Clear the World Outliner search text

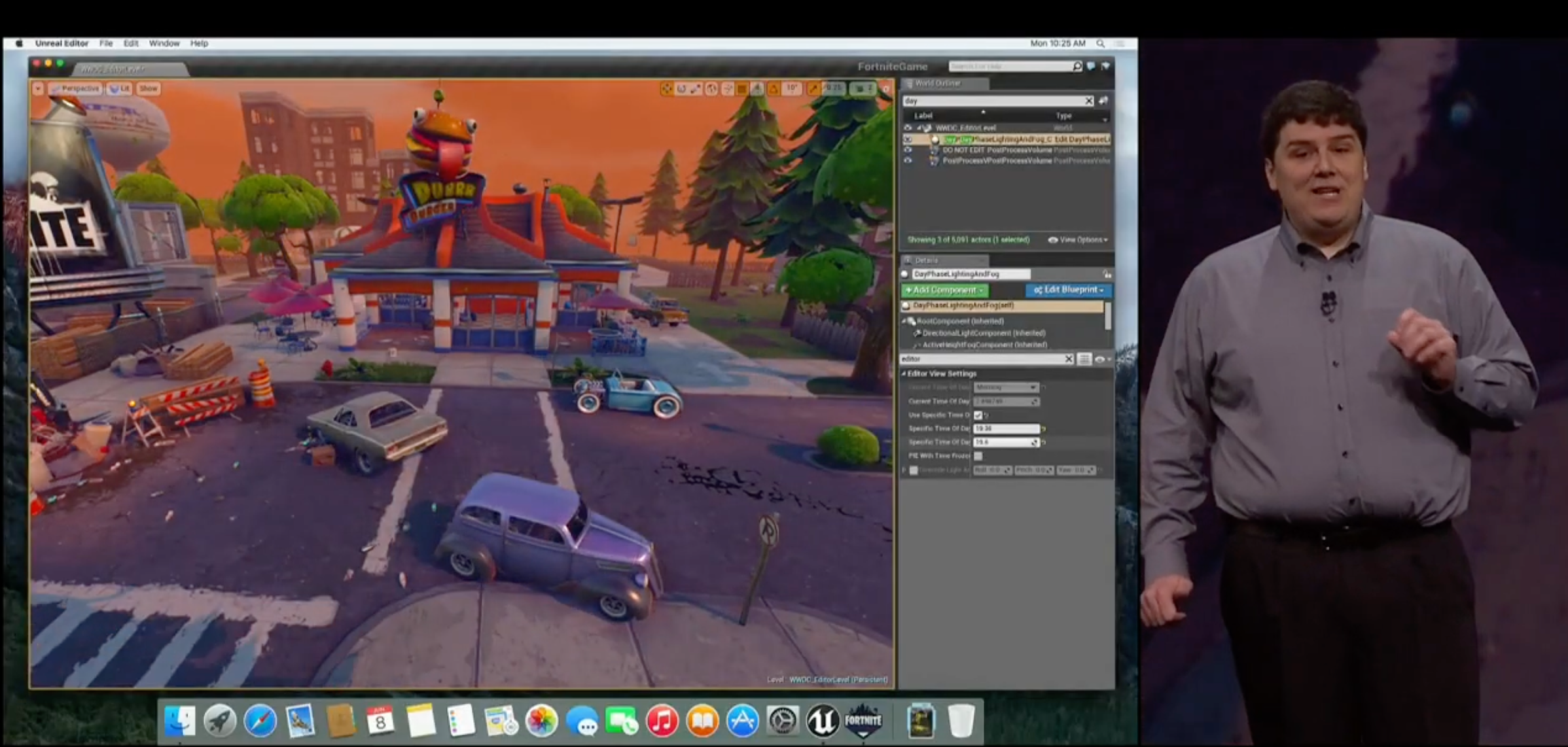(x=1089, y=101)
